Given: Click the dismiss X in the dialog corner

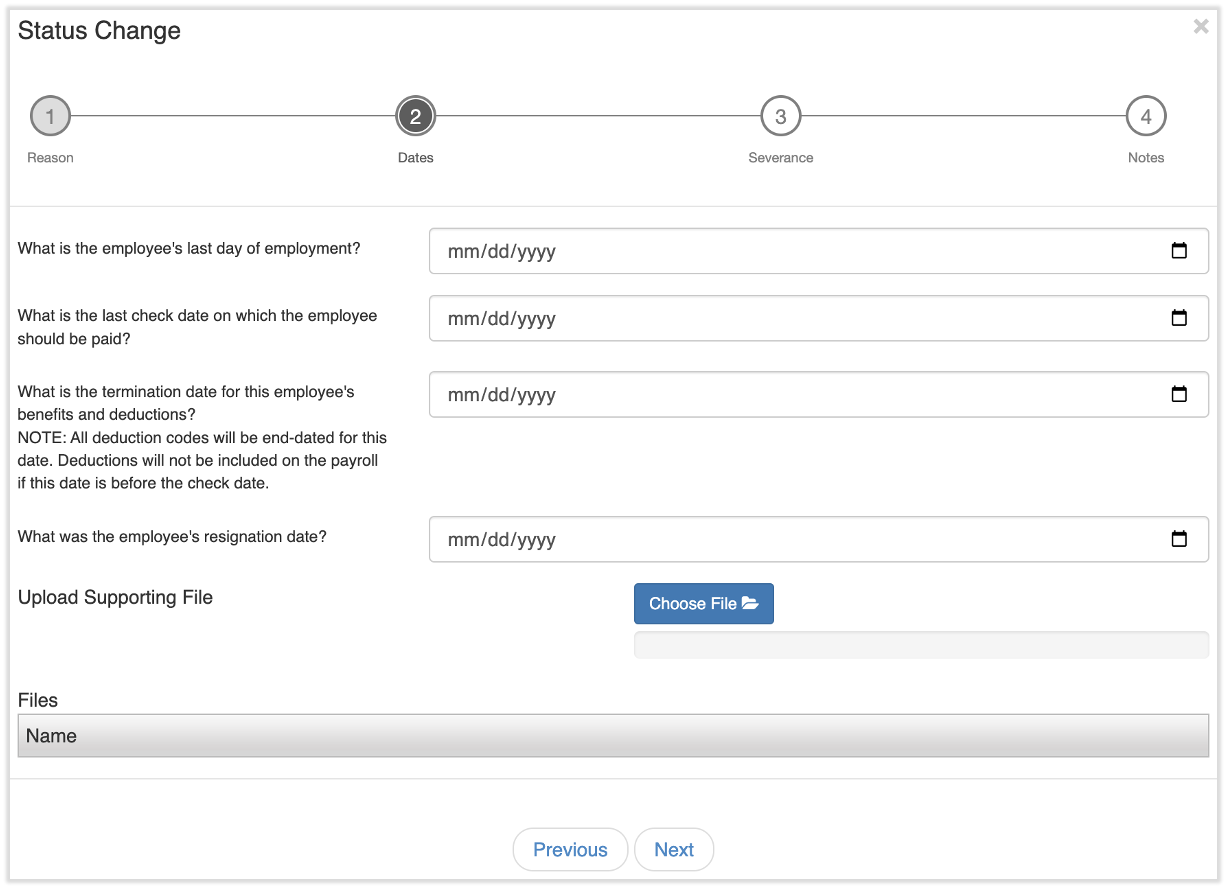Looking at the screenshot, I should point(1200,26).
